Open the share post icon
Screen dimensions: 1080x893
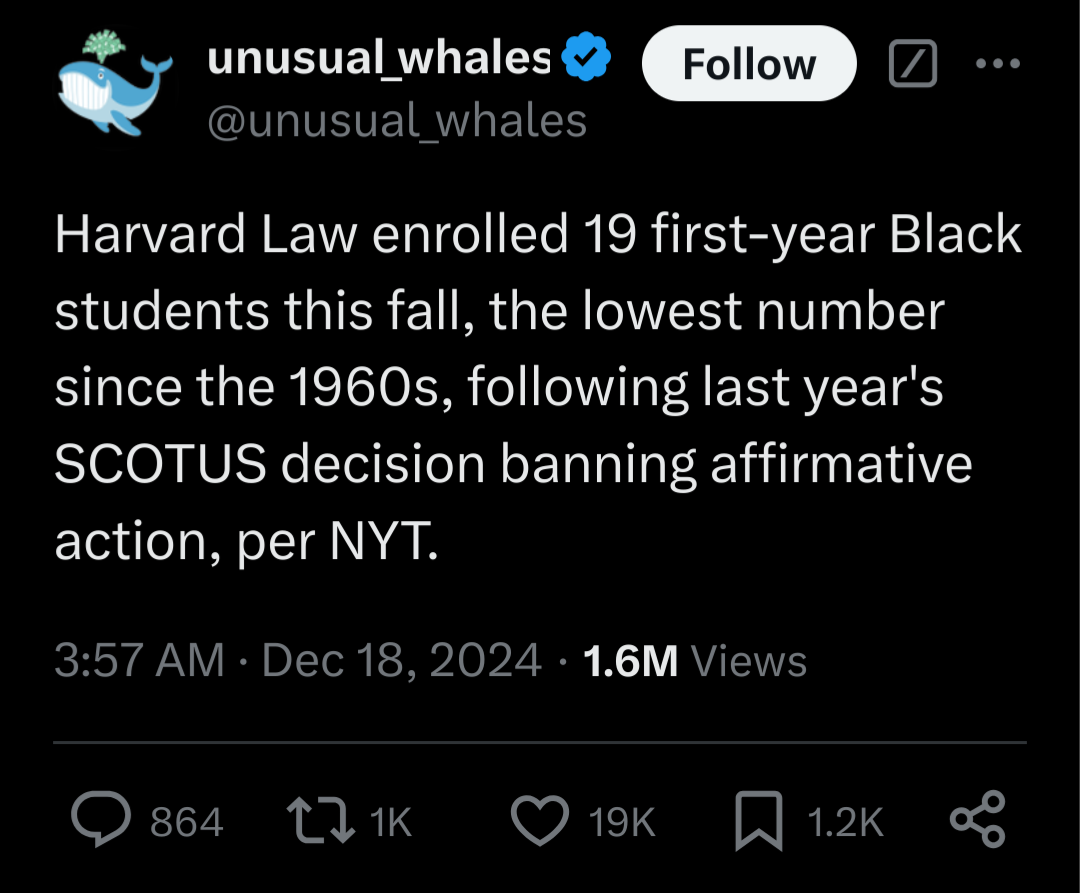click(x=976, y=820)
